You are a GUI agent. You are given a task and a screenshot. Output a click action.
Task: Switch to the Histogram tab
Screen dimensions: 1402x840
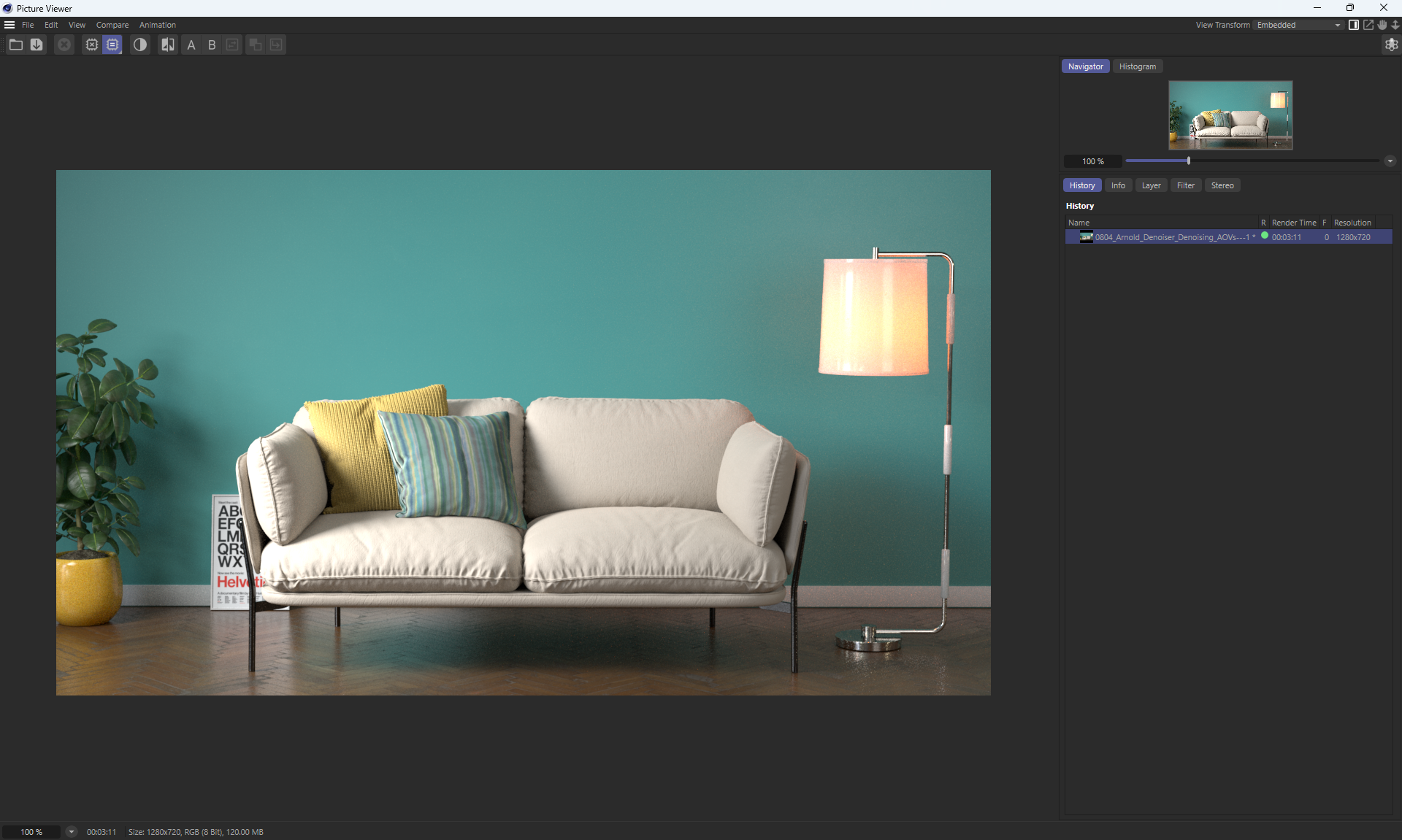(x=1137, y=66)
